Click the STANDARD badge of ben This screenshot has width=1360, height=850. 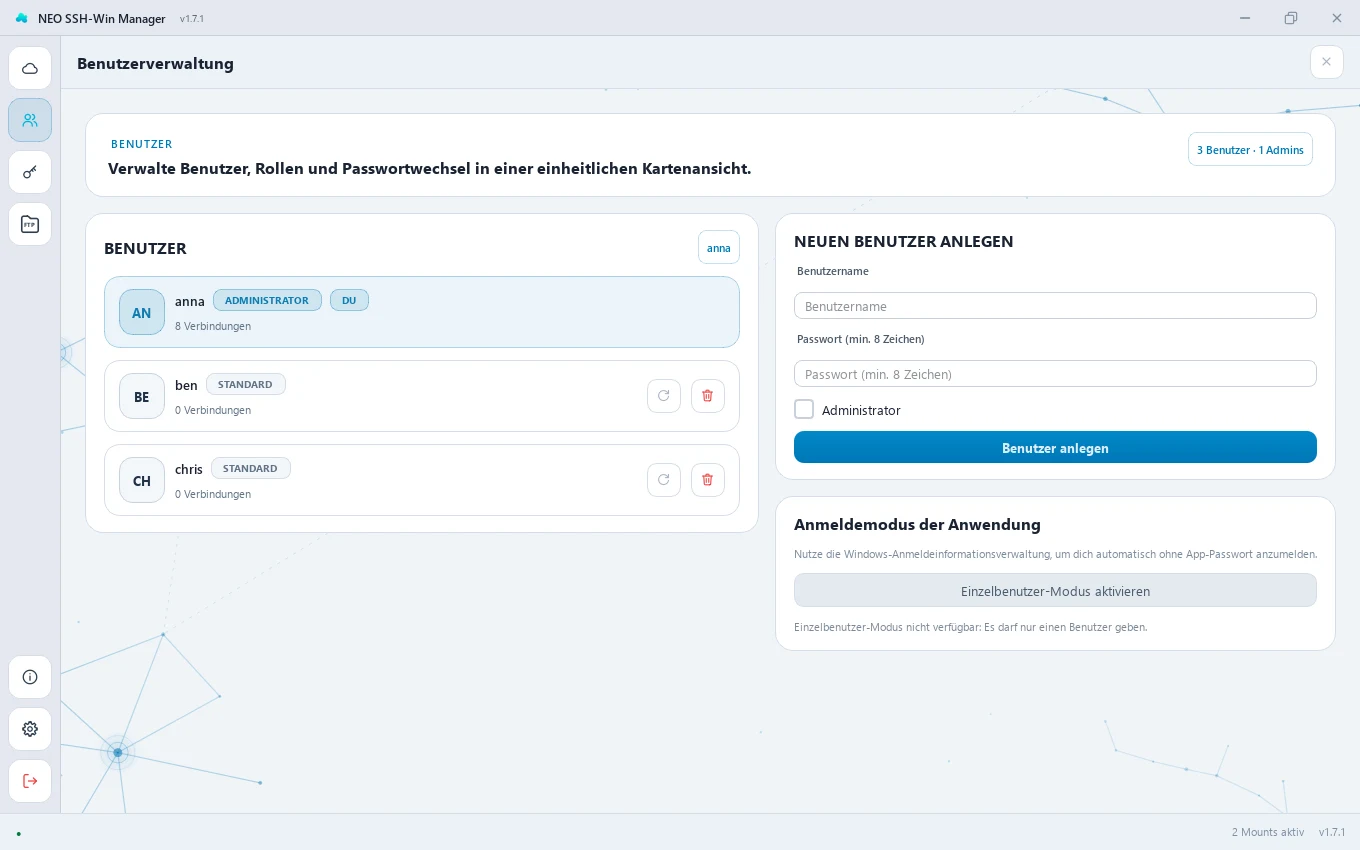click(246, 384)
